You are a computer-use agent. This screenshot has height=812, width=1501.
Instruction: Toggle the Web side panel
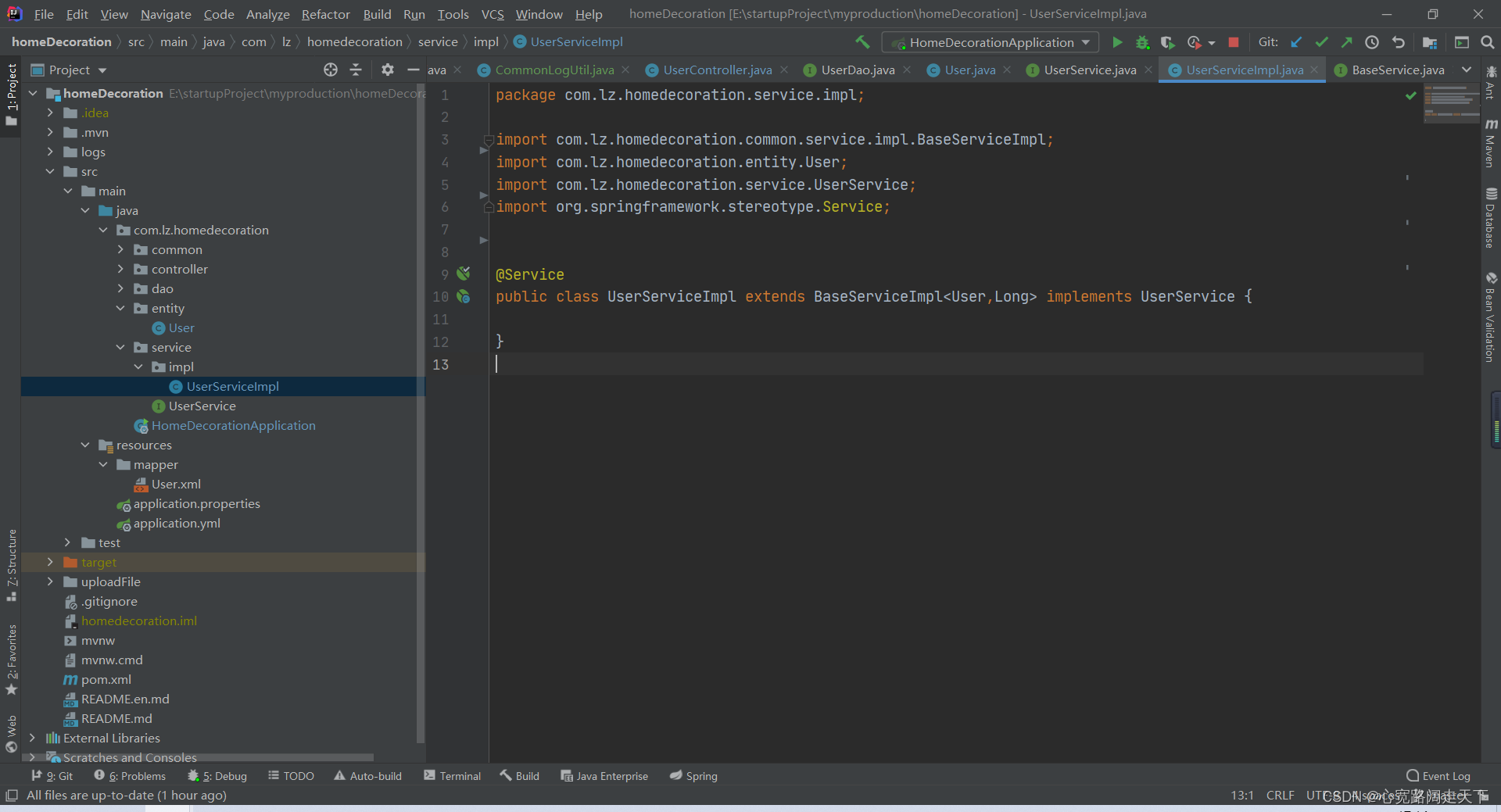[12, 734]
